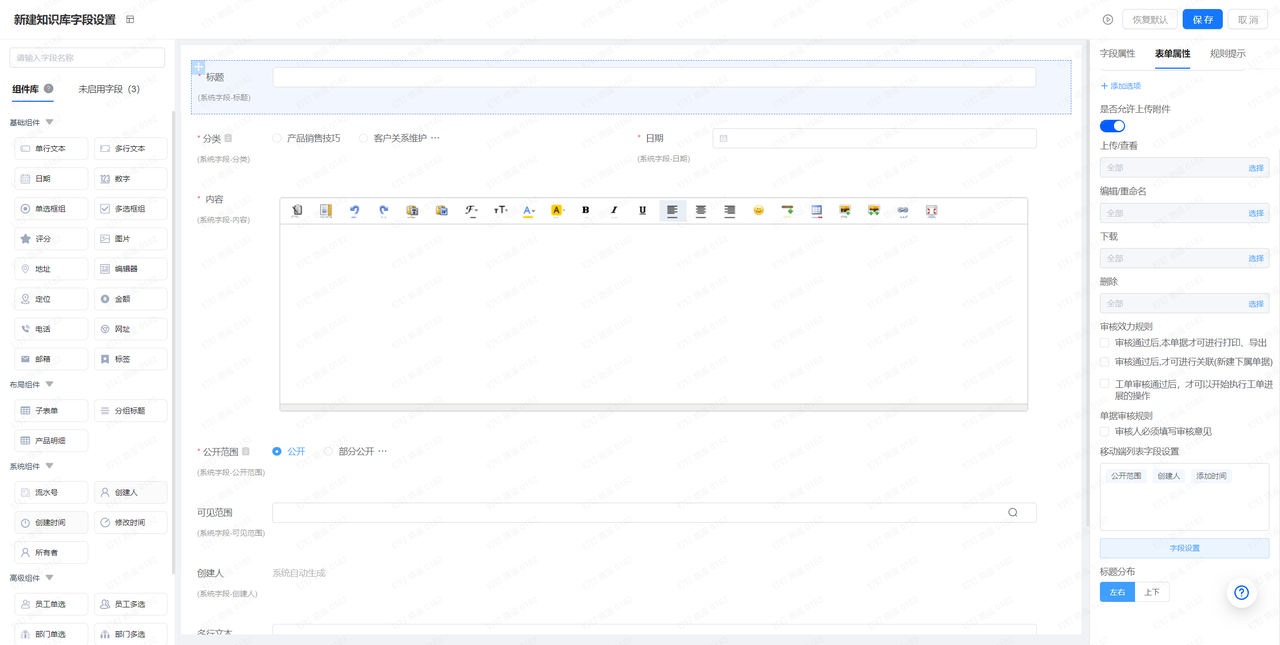Viewport: 1280px width, 645px height.
Task: Insert hyperlink in content editor
Action: [903, 210]
